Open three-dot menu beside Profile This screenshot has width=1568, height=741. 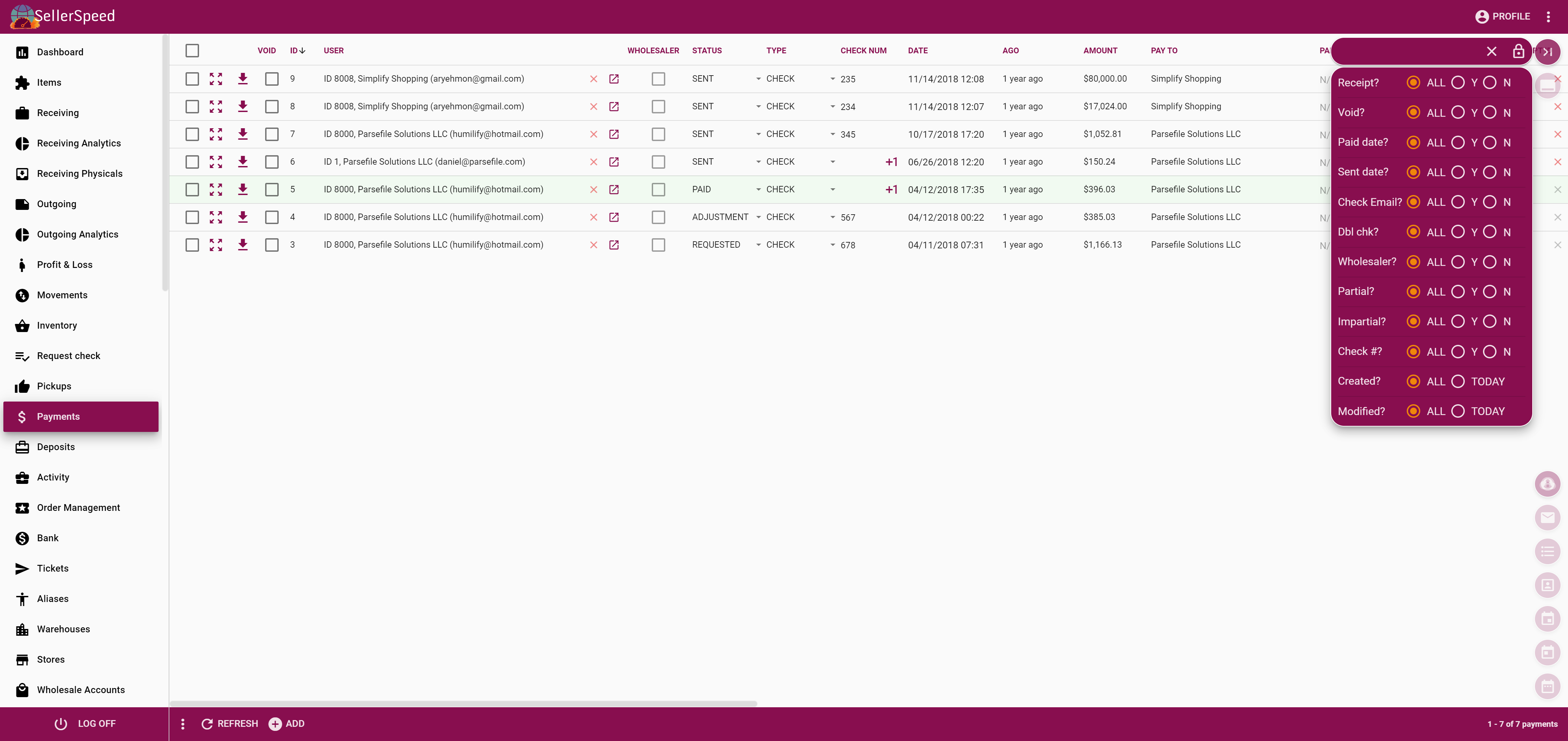coord(1548,17)
